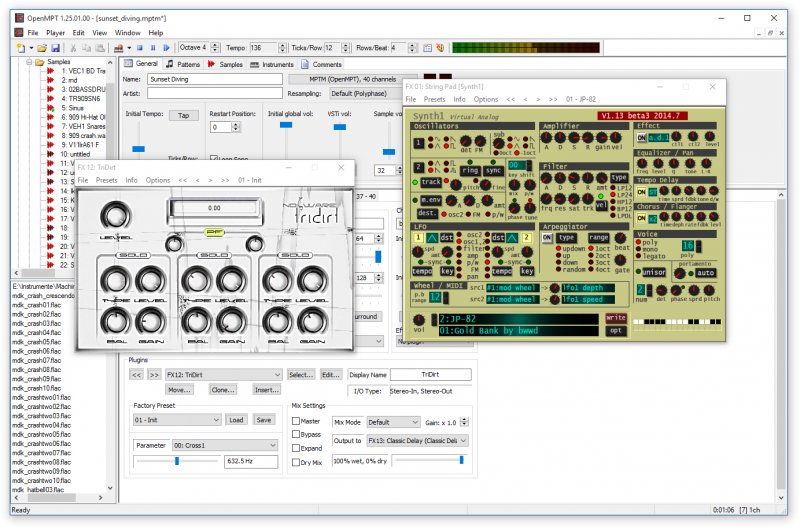Click the Copy toolbar icon
Viewport: 800px width, 528px height.
pos(86,48)
